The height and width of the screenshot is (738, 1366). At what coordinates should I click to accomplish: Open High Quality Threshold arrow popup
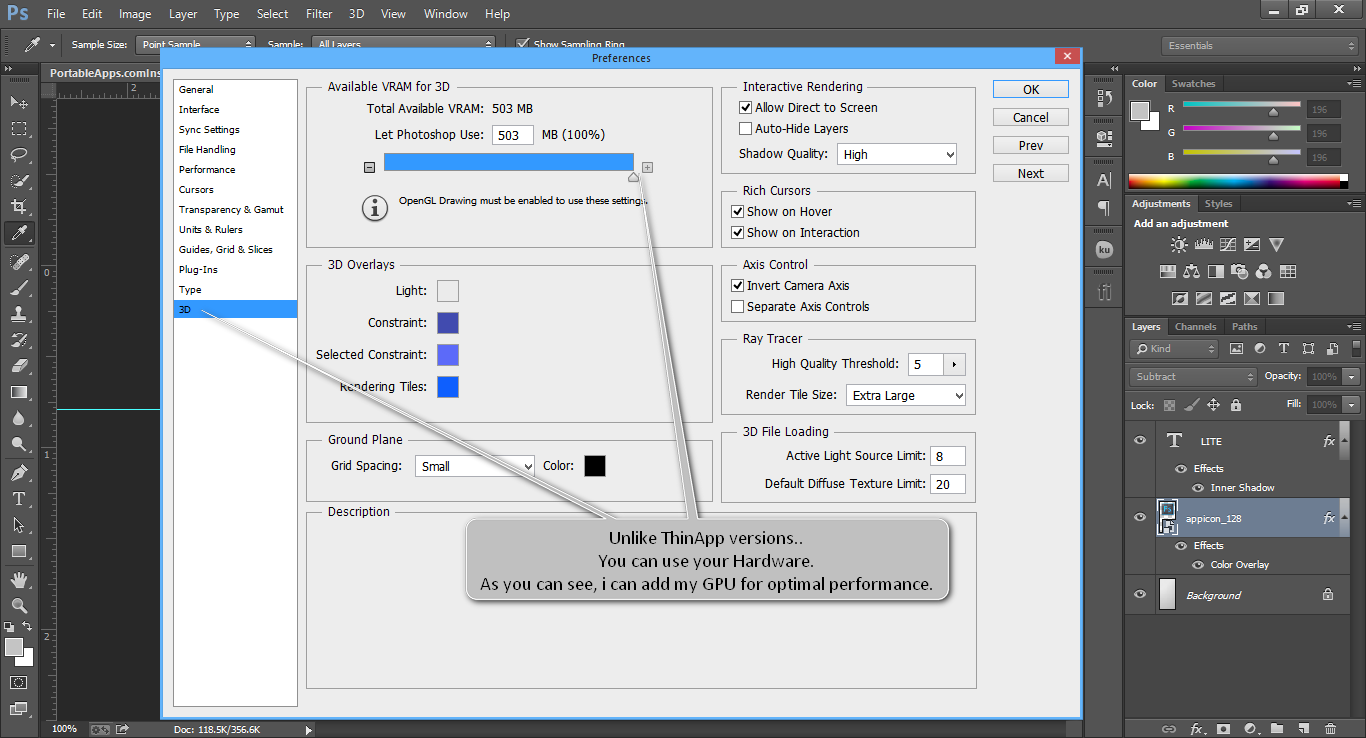[955, 365]
